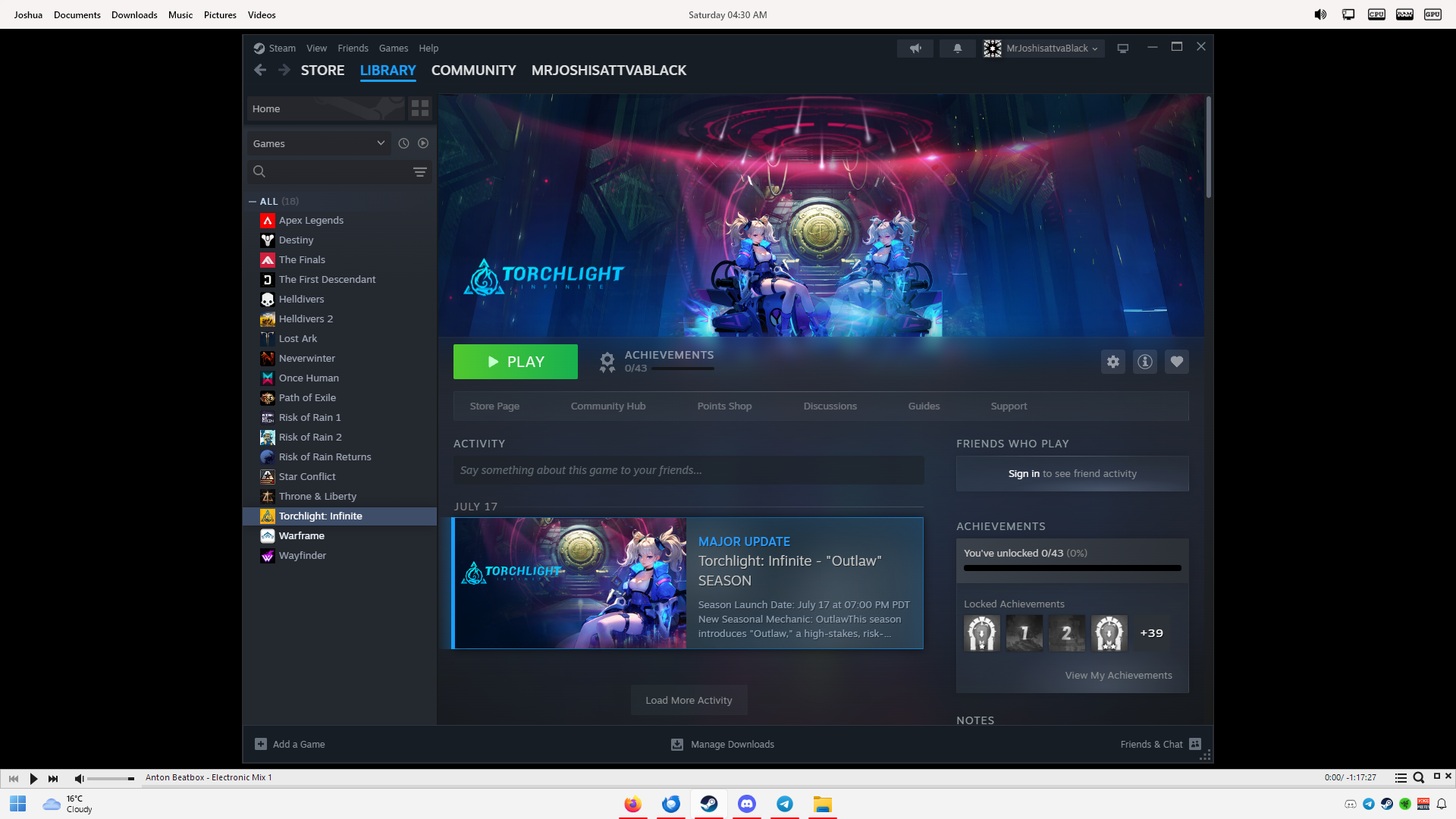
Task: Click the library search field
Action: click(330, 171)
